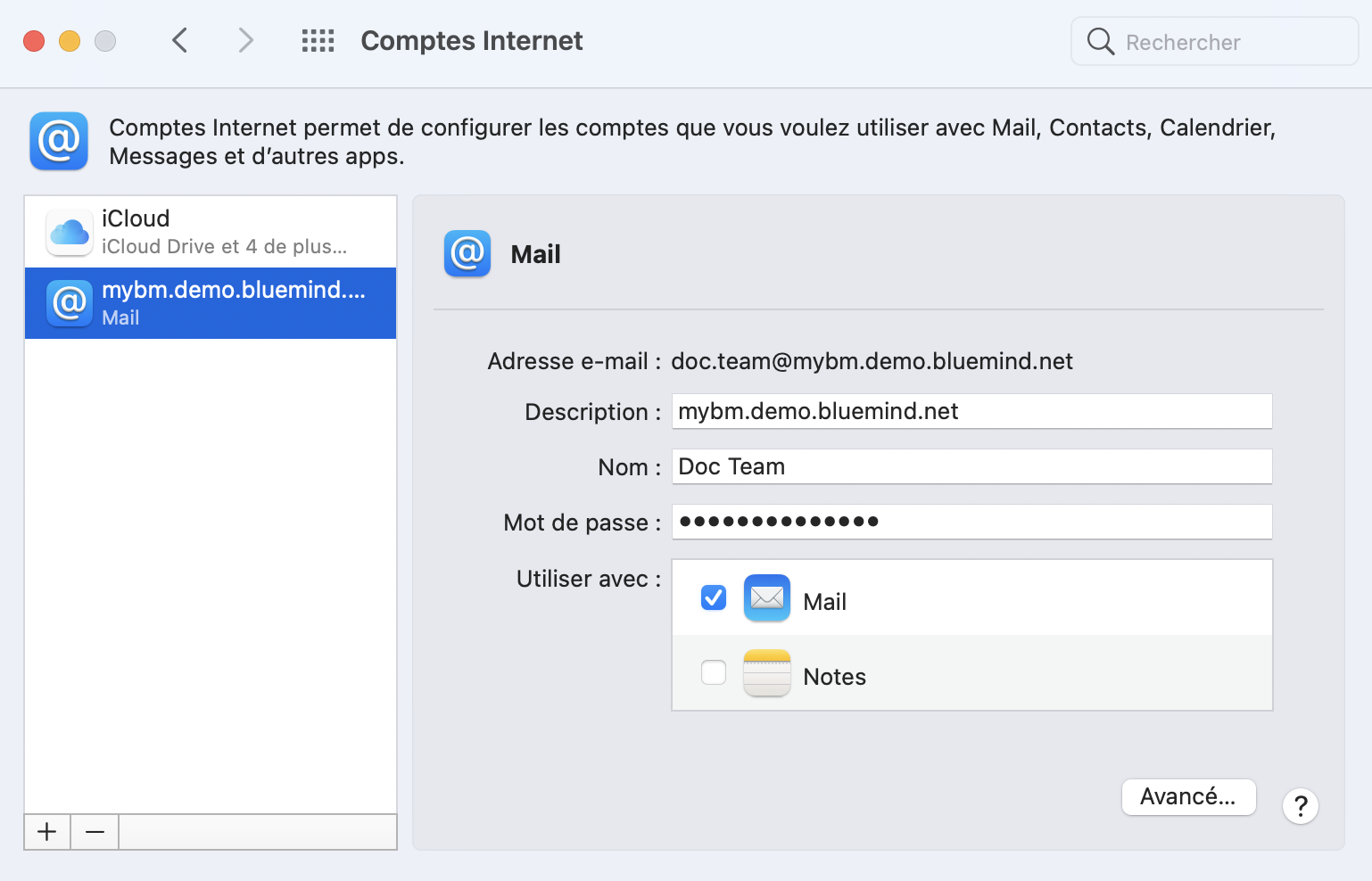This screenshot has width=1372, height=881.
Task: Click the iCloud cloud icon in sidebar
Action: point(70,232)
